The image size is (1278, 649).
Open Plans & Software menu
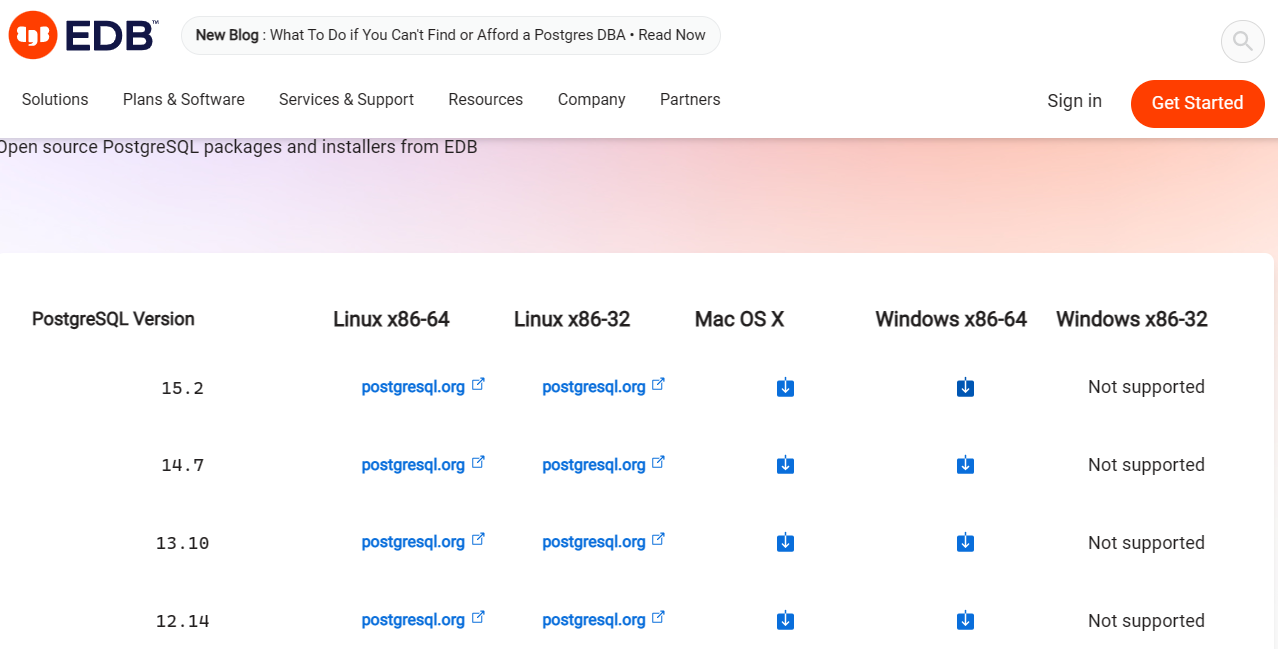[184, 100]
